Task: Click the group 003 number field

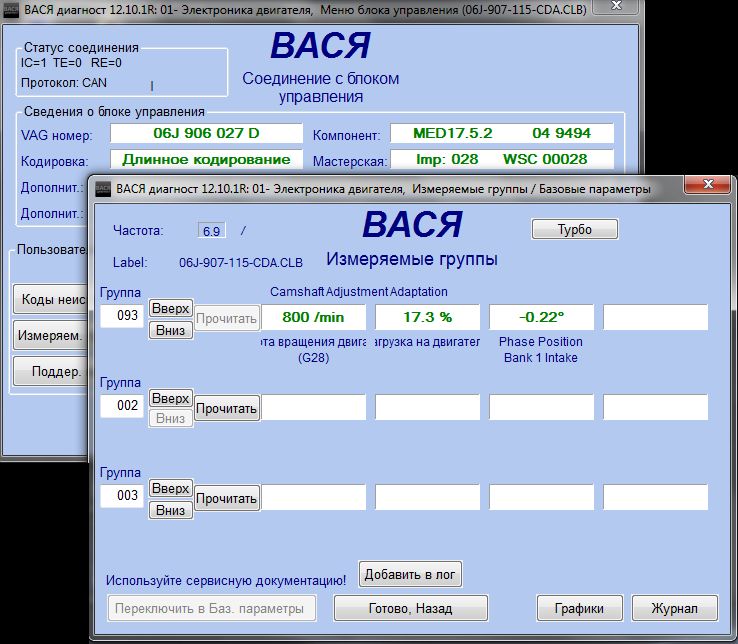Action: point(122,495)
